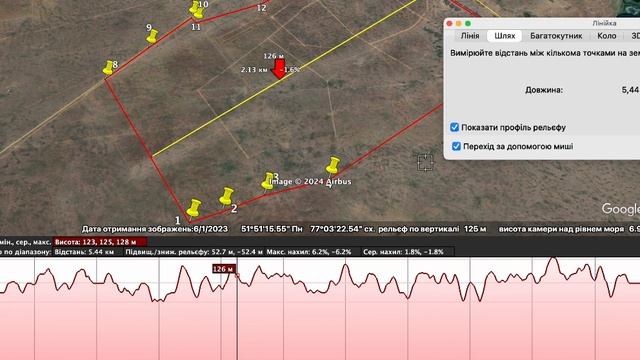Switch to the Лінія tab
Viewport: 640px width, 360px height.
click(x=470, y=36)
